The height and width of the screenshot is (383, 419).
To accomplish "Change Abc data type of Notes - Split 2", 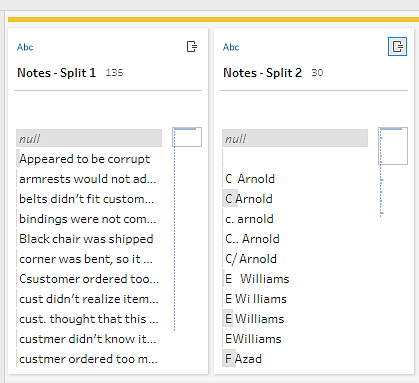I will click(x=231, y=47).
